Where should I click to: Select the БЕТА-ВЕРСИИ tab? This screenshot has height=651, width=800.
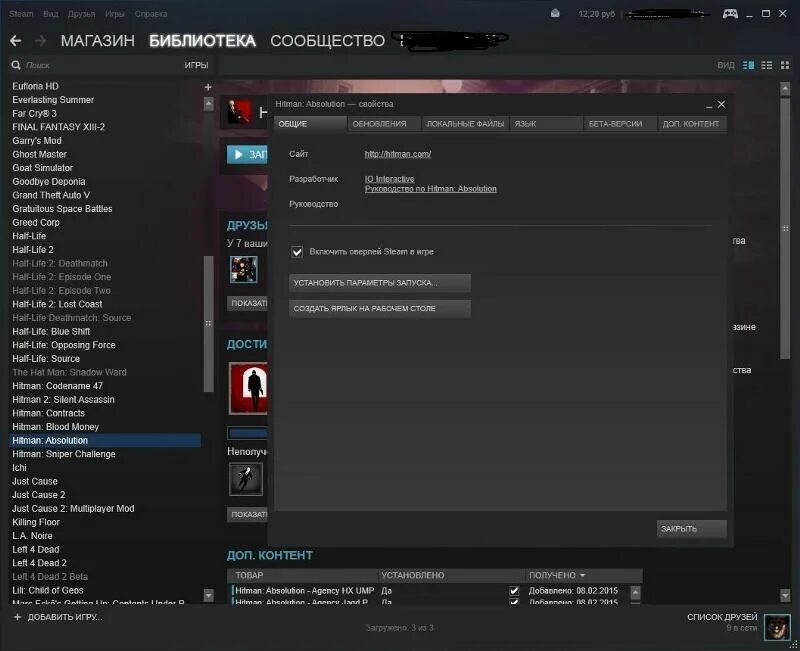620,124
